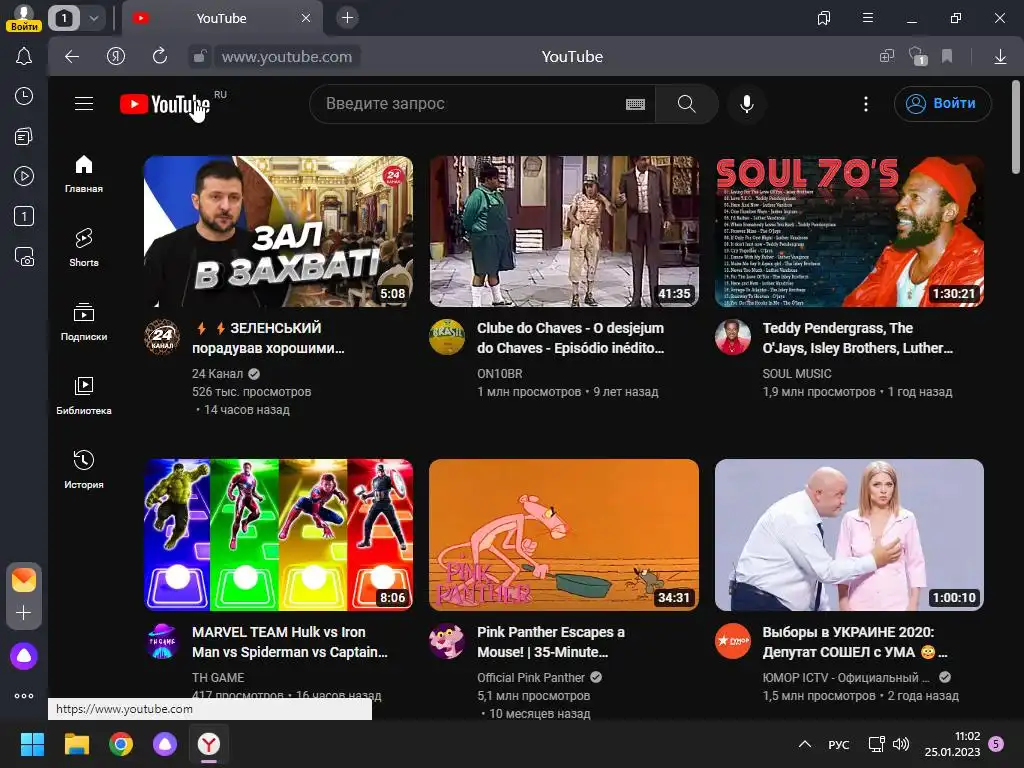
Task: Open the Marvel Team Hulk video thumbnail
Action: tap(278, 535)
